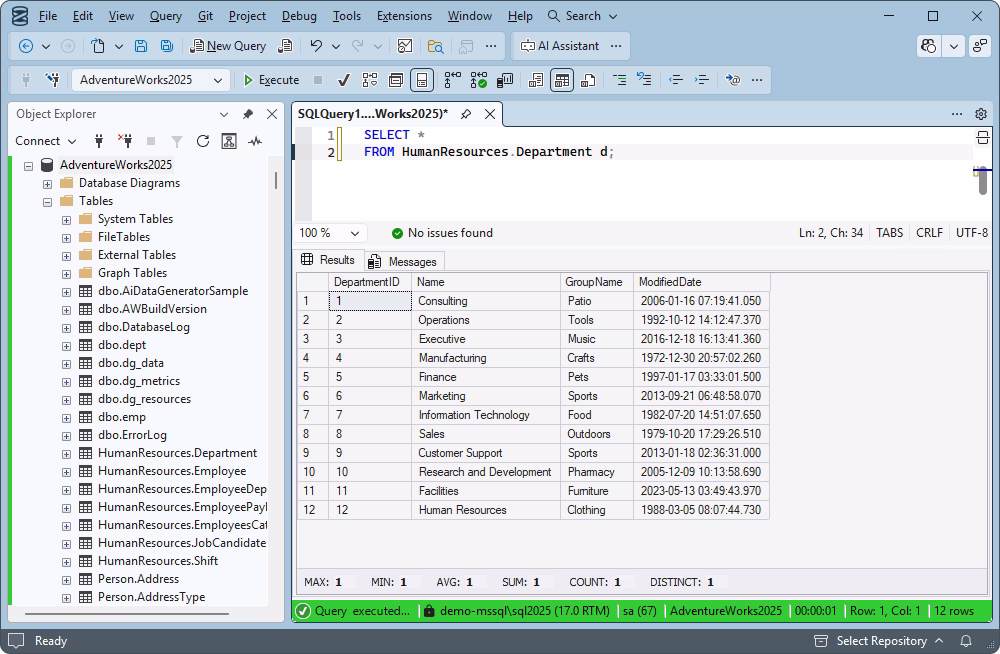Open the AI Assistant
The height and width of the screenshot is (654, 1000).
(x=560, y=46)
